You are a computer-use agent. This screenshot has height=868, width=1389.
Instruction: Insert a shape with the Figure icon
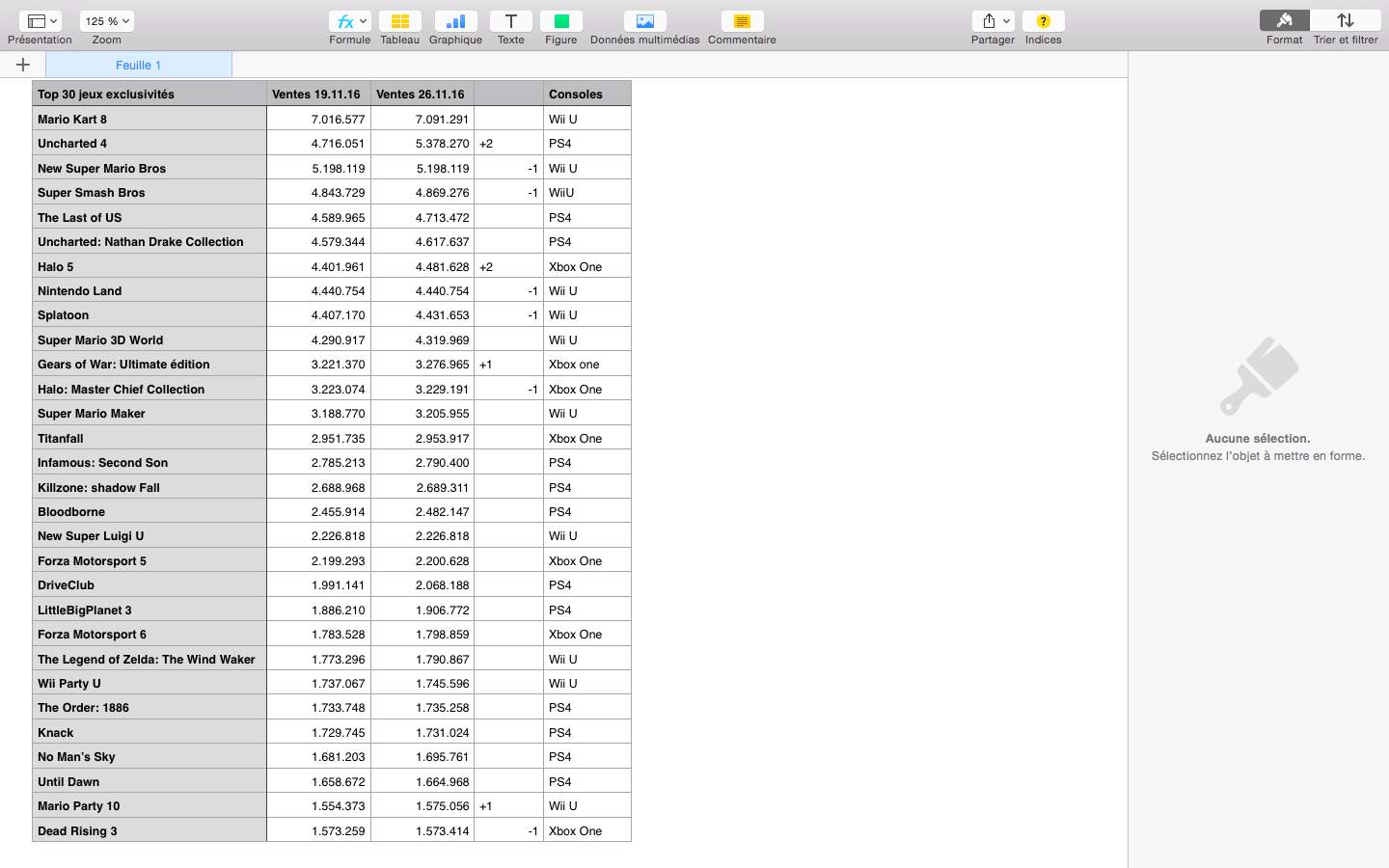click(560, 21)
